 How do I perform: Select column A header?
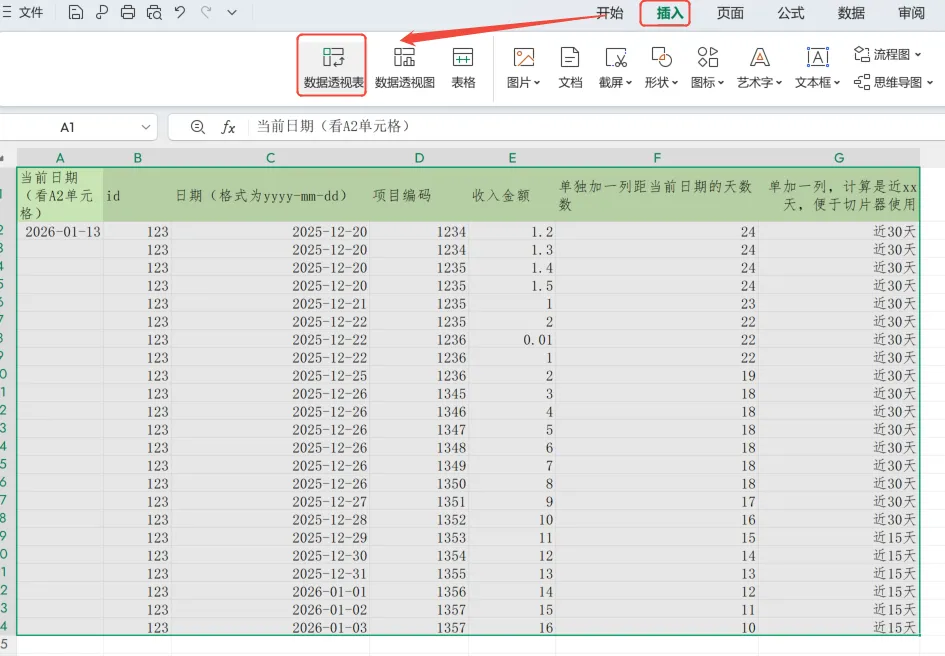(x=60, y=158)
